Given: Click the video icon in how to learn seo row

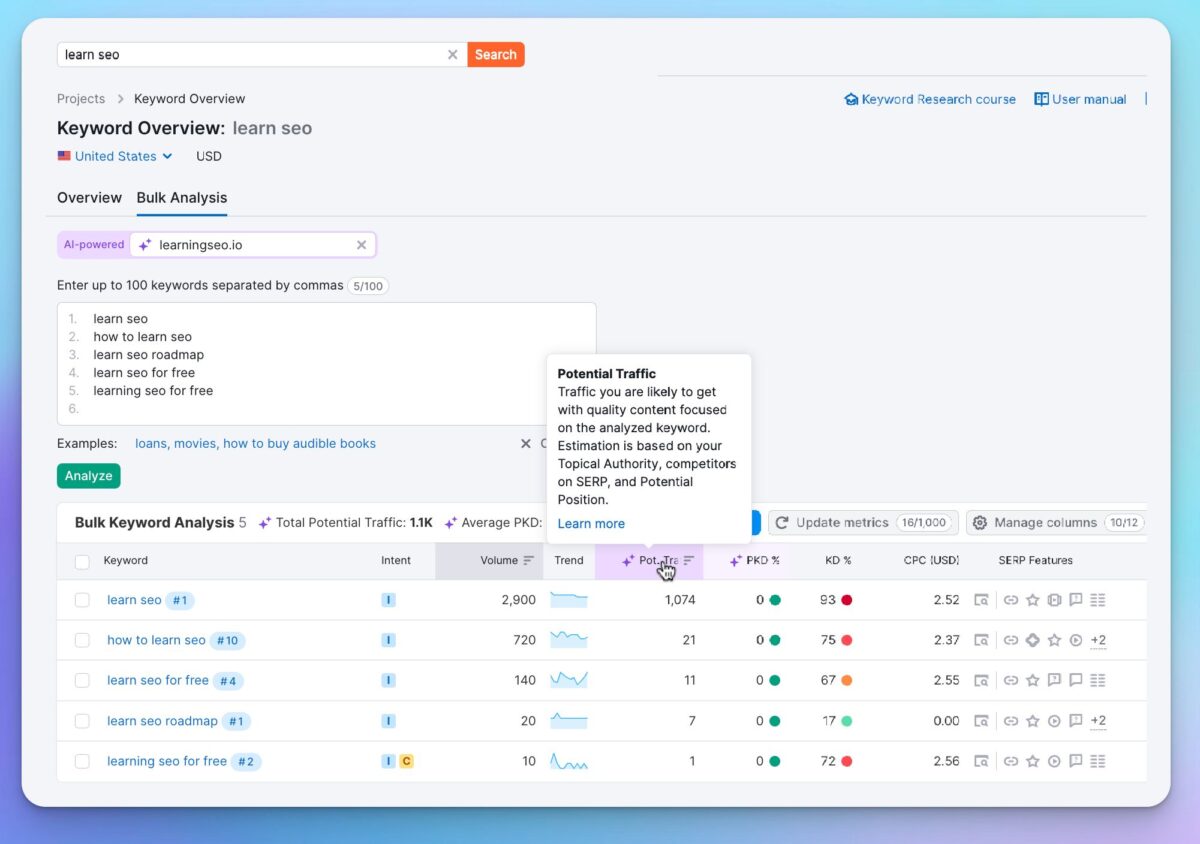Looking at the screenshot, I should [1076, 640].
